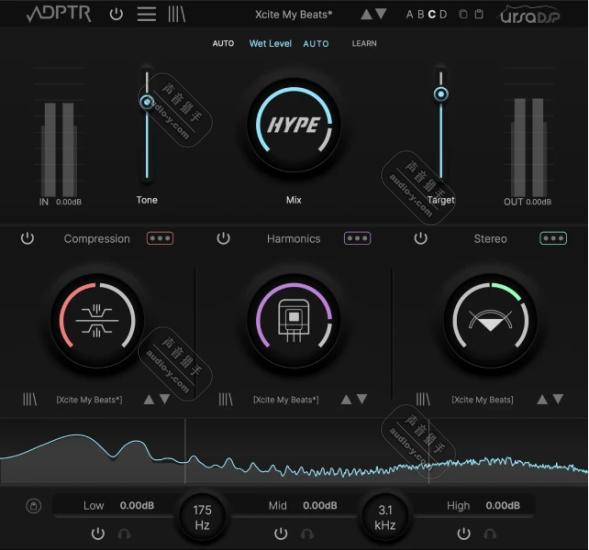
Task: Click the High band 0.00dB gain value
Action: click(503, 506)
